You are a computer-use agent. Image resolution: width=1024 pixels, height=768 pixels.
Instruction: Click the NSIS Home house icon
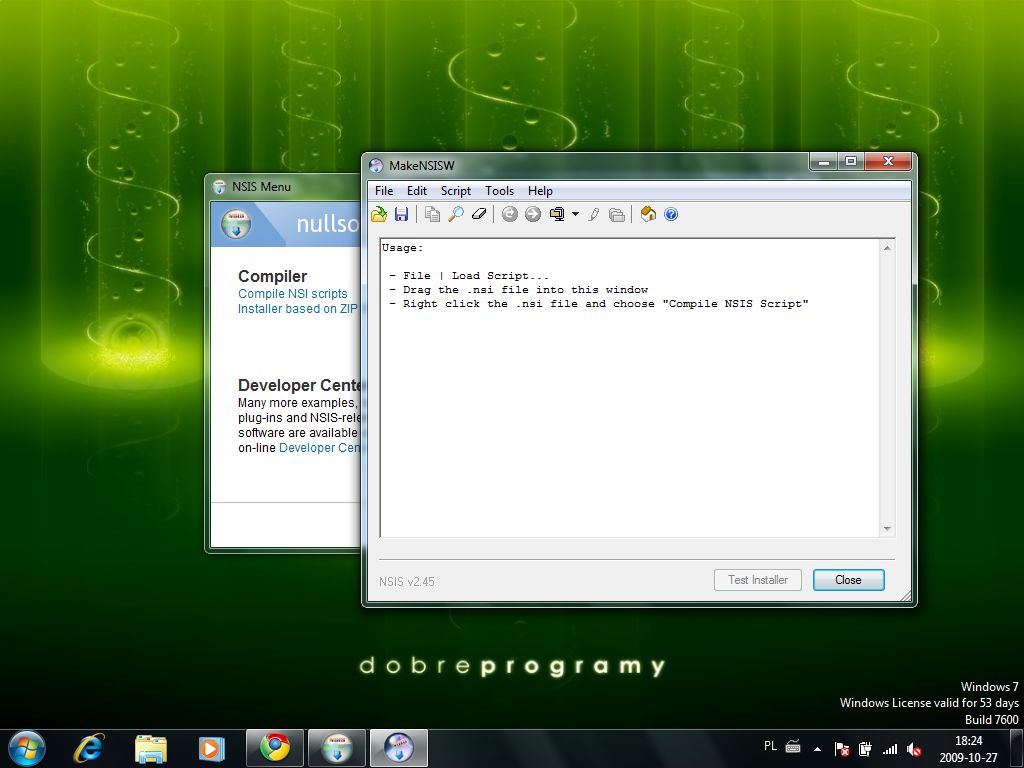648,214
